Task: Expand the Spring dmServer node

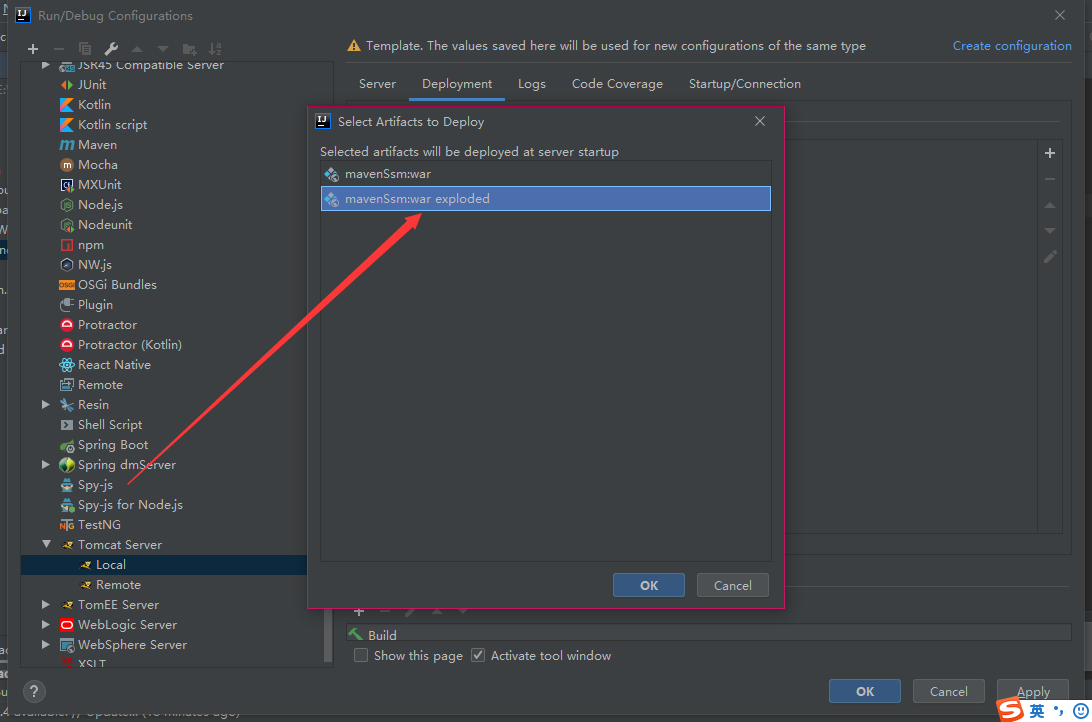Action: click(46, 464)
